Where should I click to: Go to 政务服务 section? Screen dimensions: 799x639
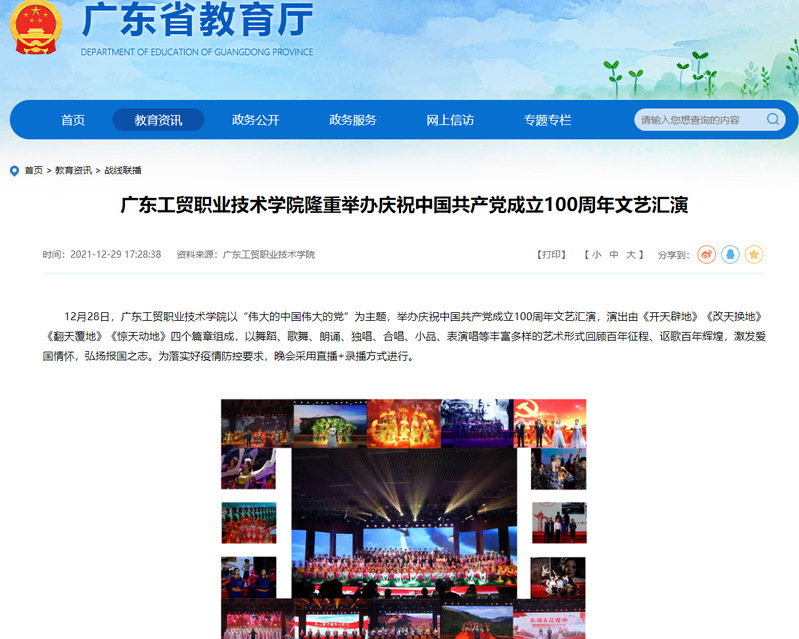pos(353,120)
